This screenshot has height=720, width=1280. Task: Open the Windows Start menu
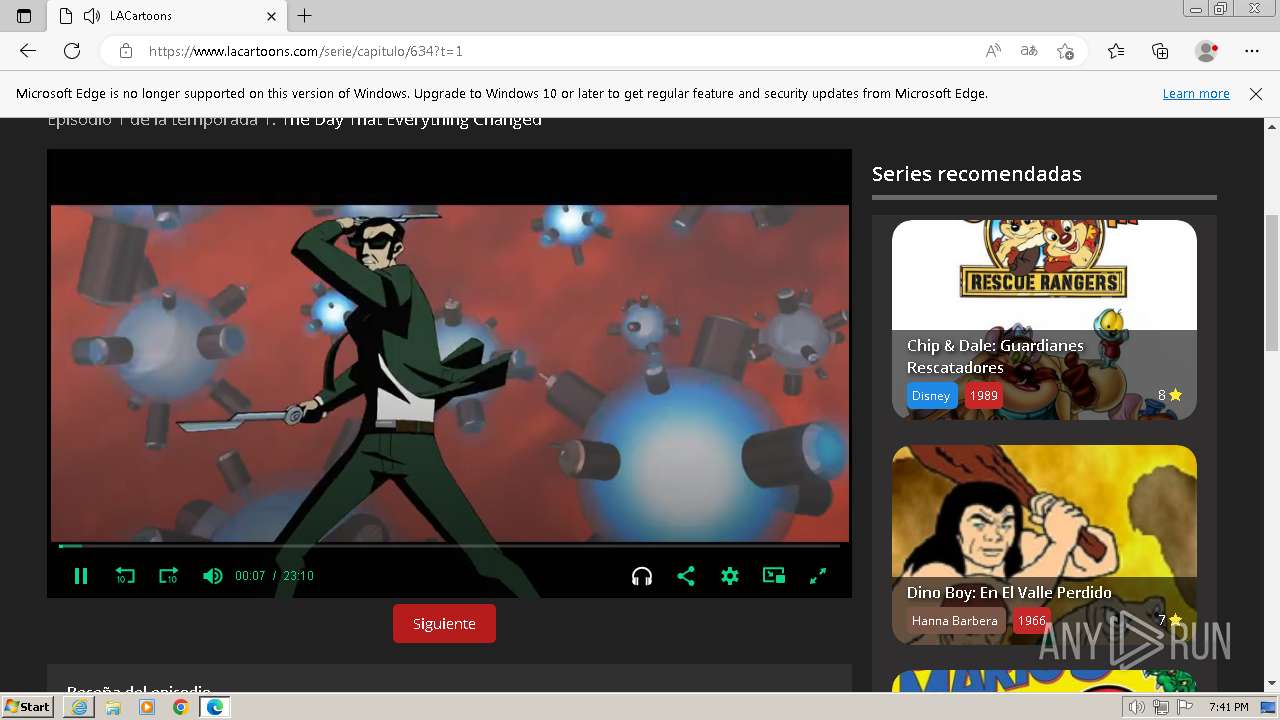28,707
